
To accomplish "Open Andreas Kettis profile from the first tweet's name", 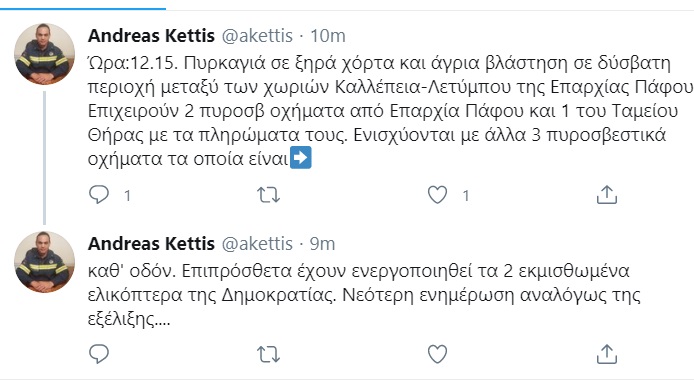I will 151,35.
